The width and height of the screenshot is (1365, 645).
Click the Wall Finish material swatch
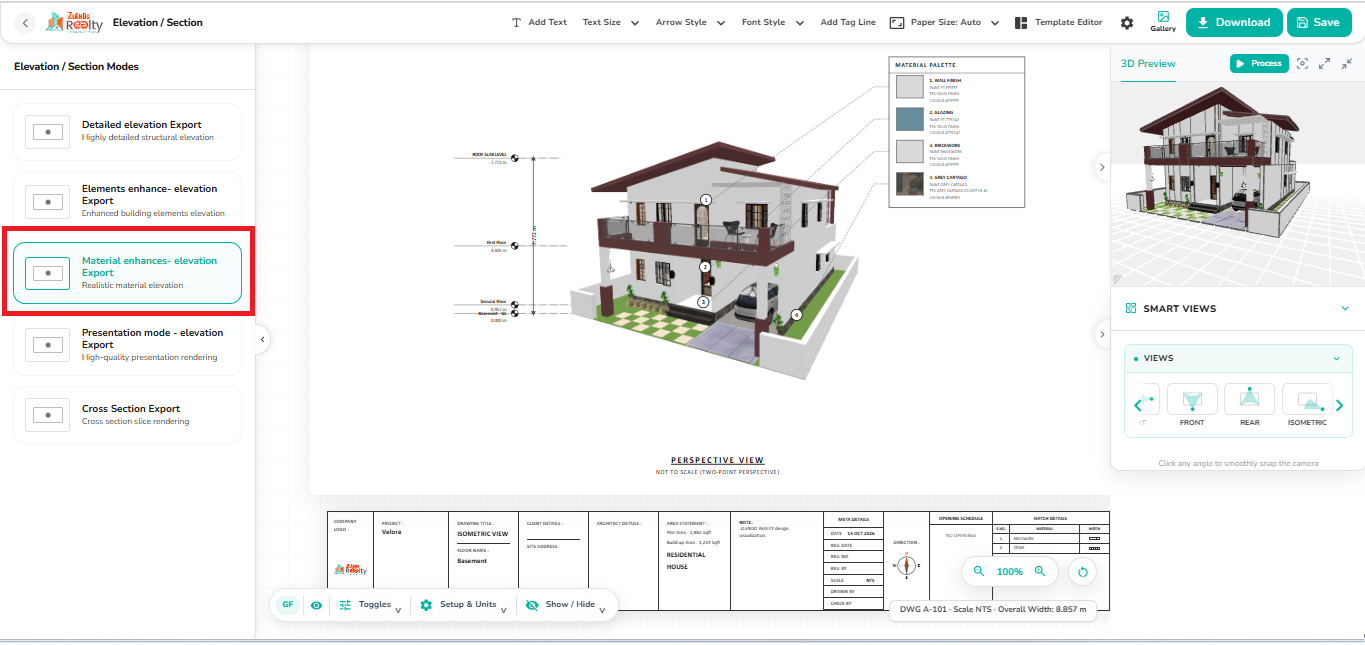coord(909,87)
